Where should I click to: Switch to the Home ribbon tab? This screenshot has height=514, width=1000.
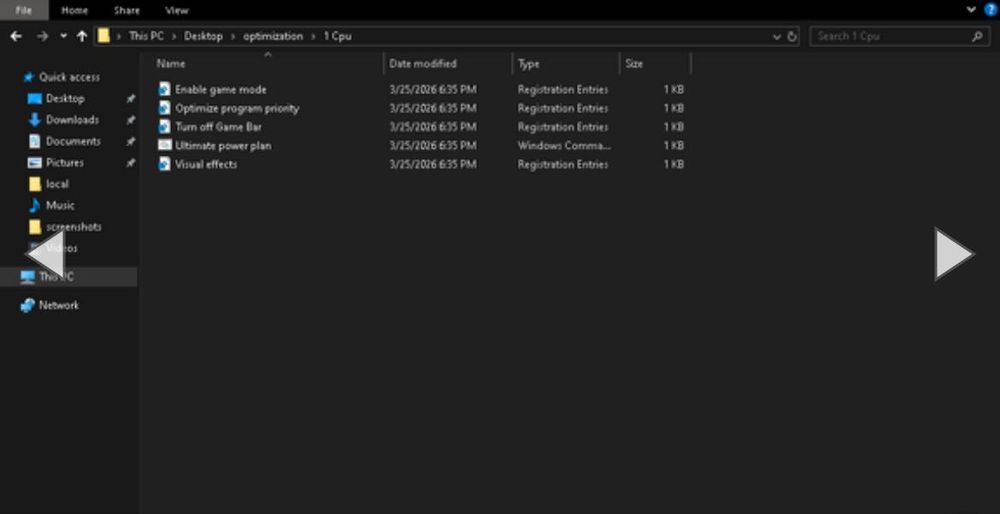pos(75,10)
